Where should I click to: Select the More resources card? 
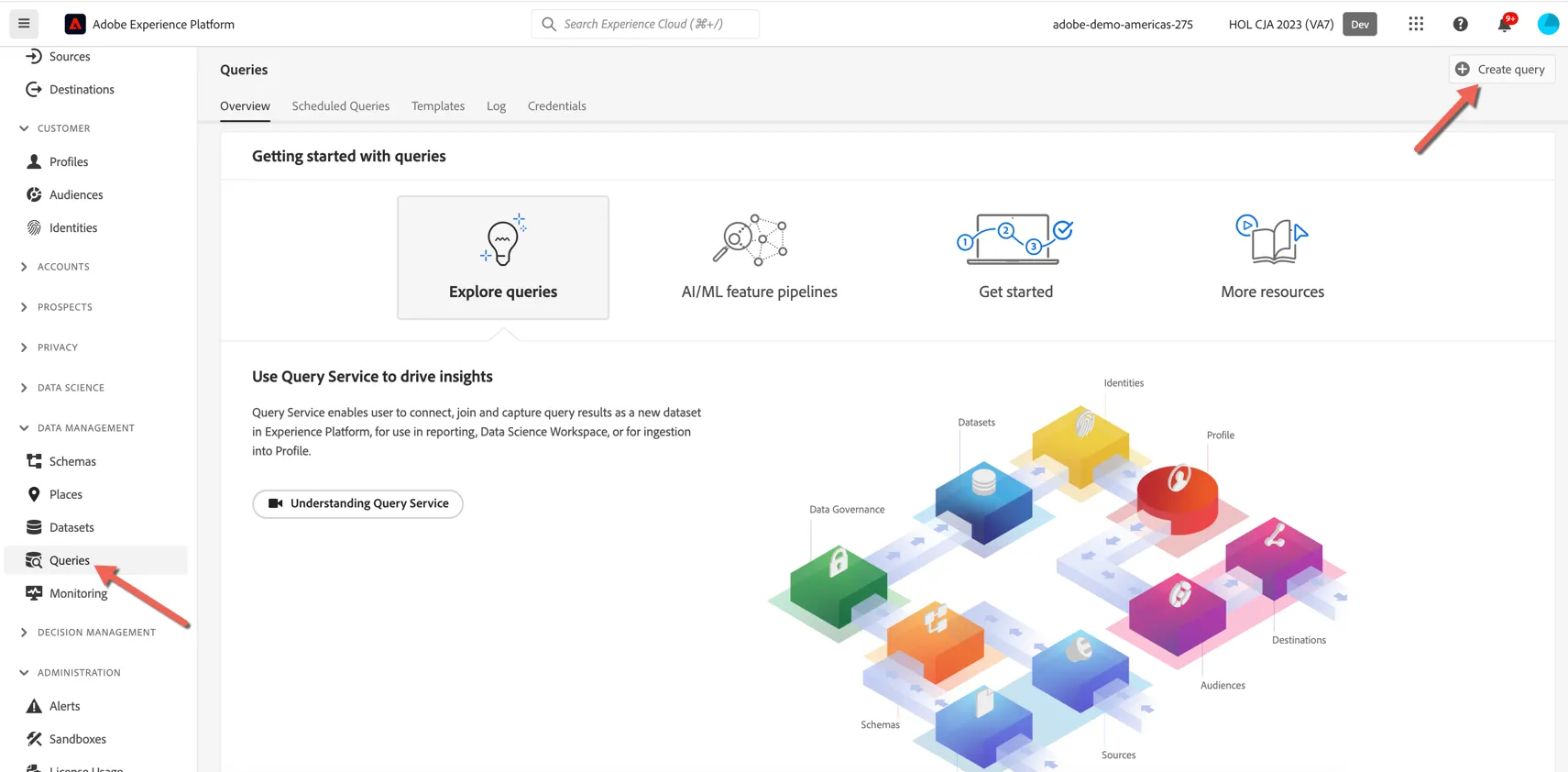click(1272, 258)
